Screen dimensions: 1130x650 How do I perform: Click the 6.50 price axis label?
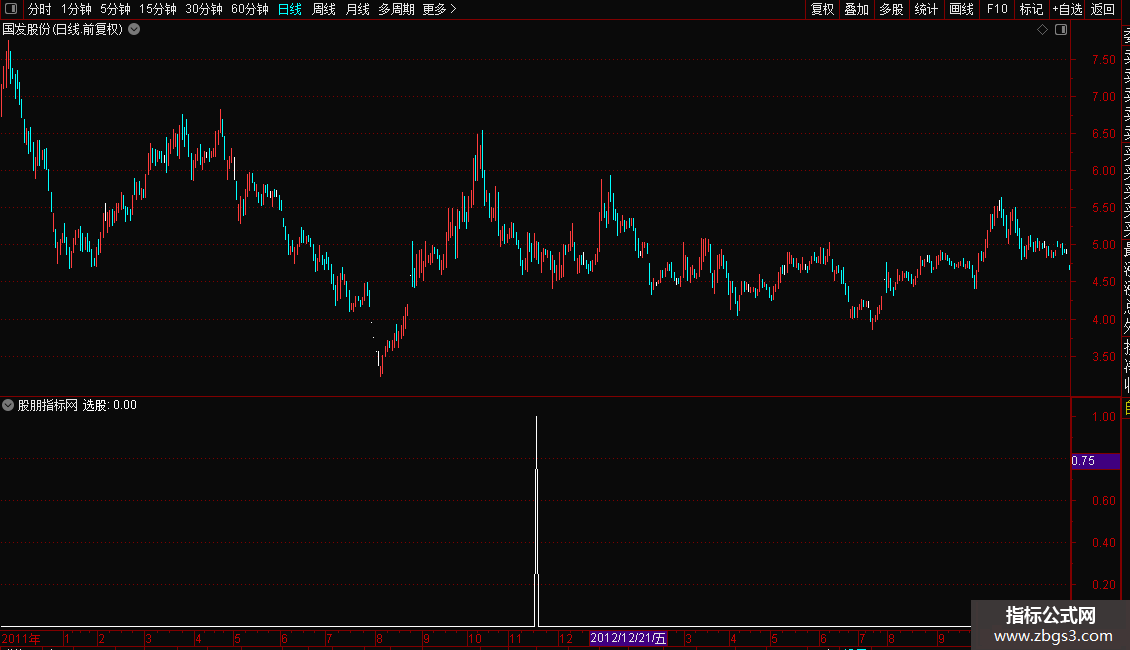1103,134
